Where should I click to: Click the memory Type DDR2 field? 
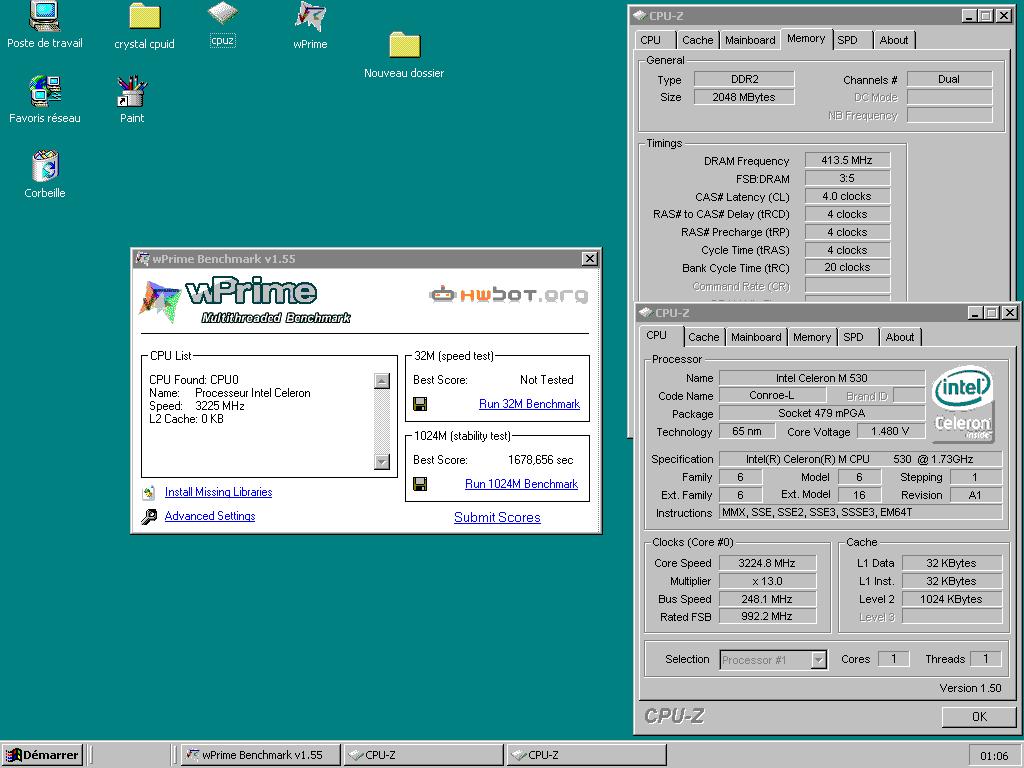pyautogui.click(x=744, y=79)
